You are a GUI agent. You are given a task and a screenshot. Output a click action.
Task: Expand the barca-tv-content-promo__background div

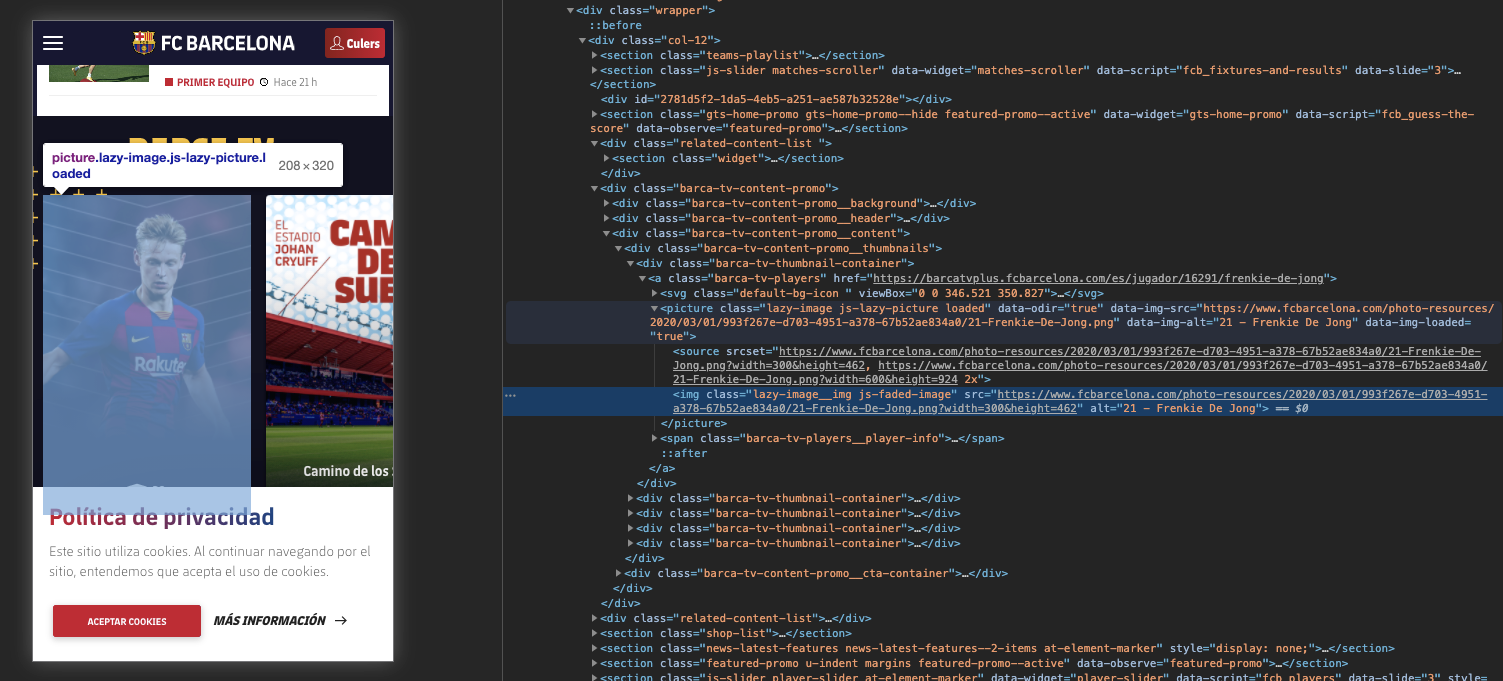click(607, 203)
